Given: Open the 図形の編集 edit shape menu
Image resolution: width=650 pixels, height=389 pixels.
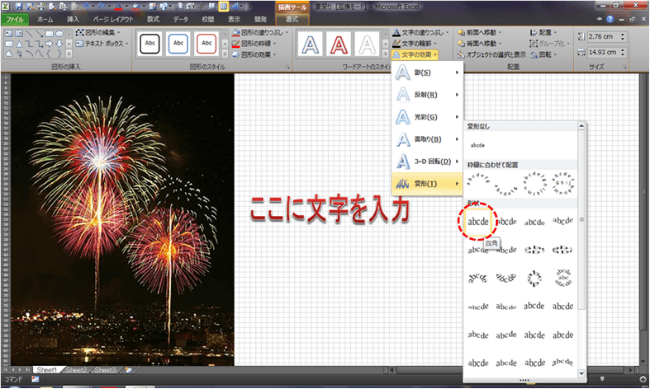Looking at the screenshot, I should [x=98, y=32].
